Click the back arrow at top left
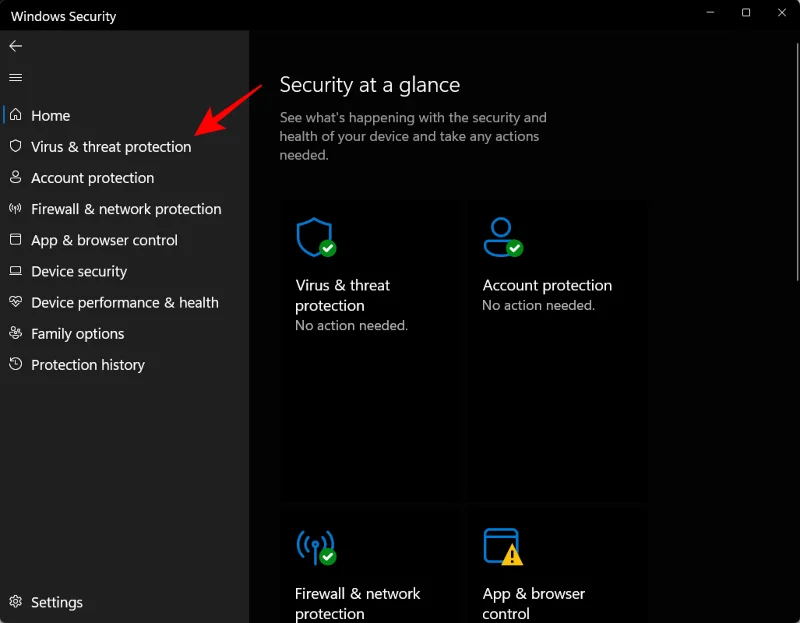Viewport: 800px width, 623px height. tap(16, 46)
